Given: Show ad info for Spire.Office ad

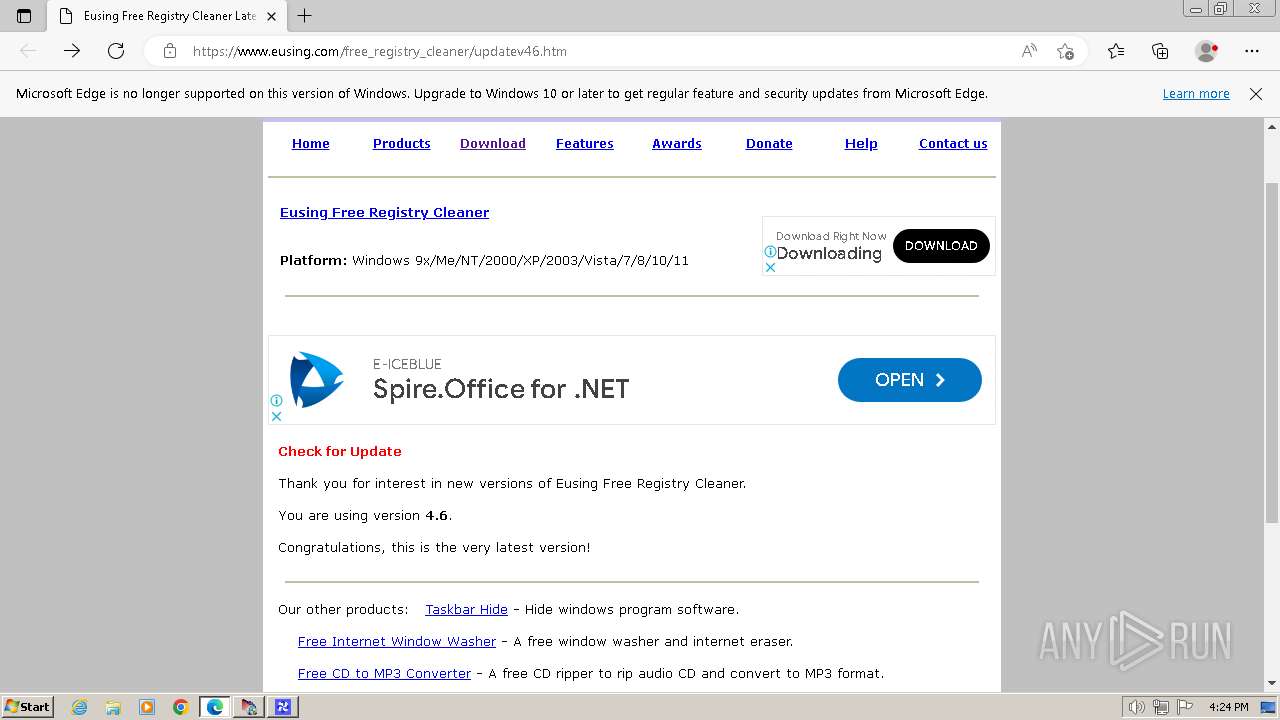Looking at the screenshot, I should tap(276, 401).
